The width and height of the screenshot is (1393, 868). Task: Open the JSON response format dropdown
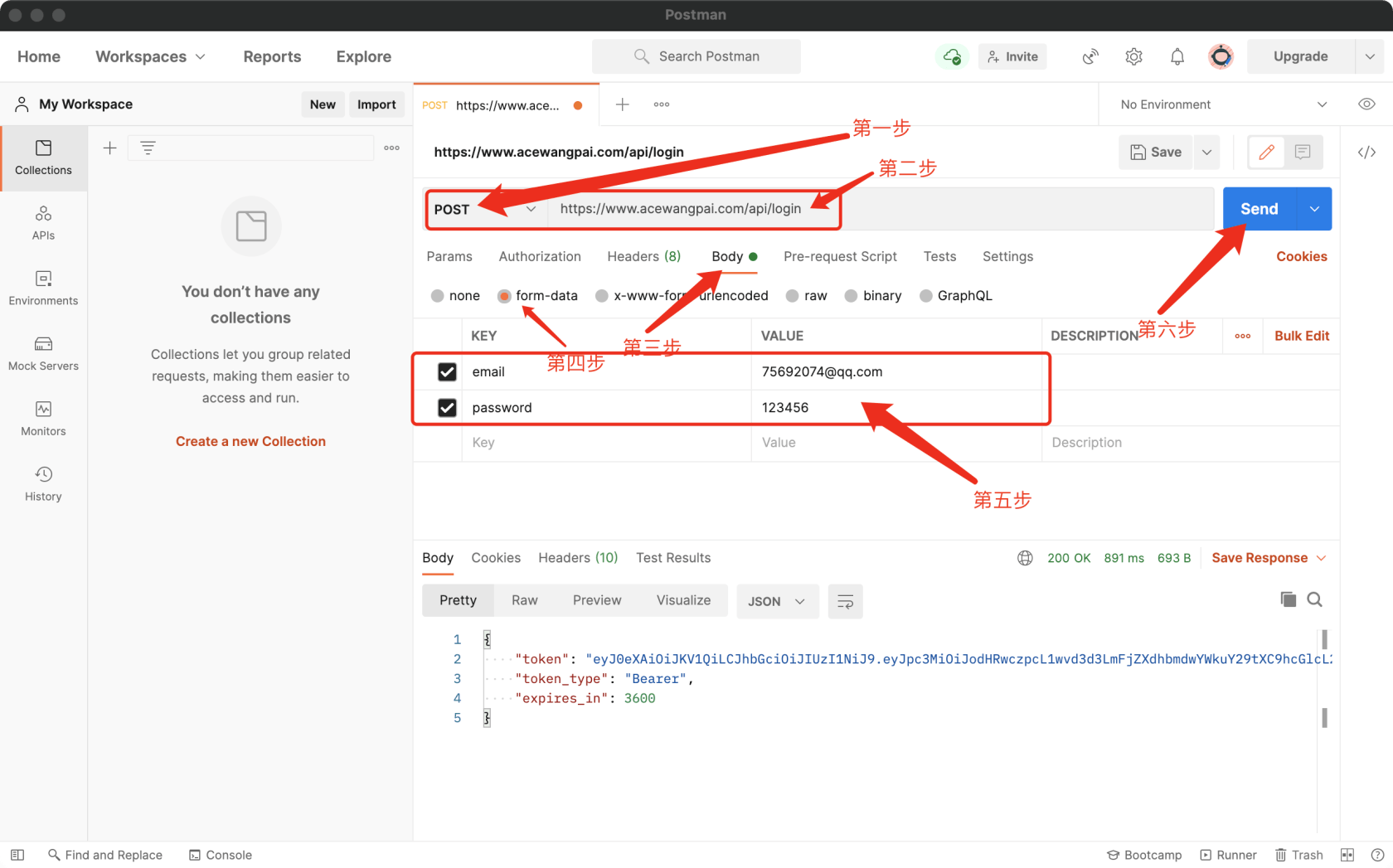[x=777, y=601]
